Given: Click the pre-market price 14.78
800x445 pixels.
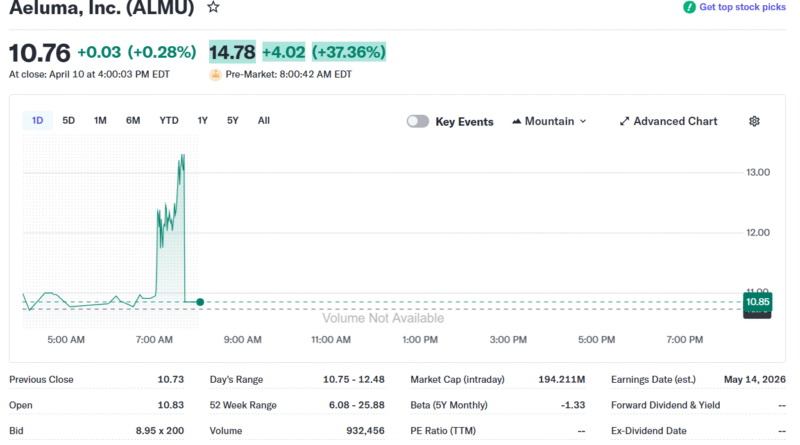Looking at the screenshot, I should [x=232, y=52].
